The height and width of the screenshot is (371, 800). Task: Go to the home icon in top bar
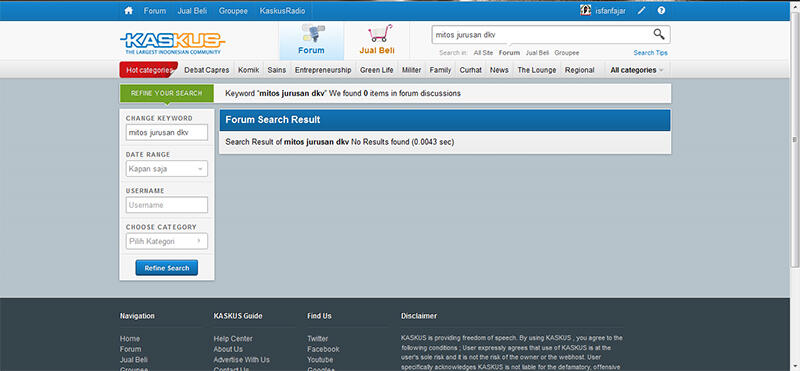coord(129,10)
